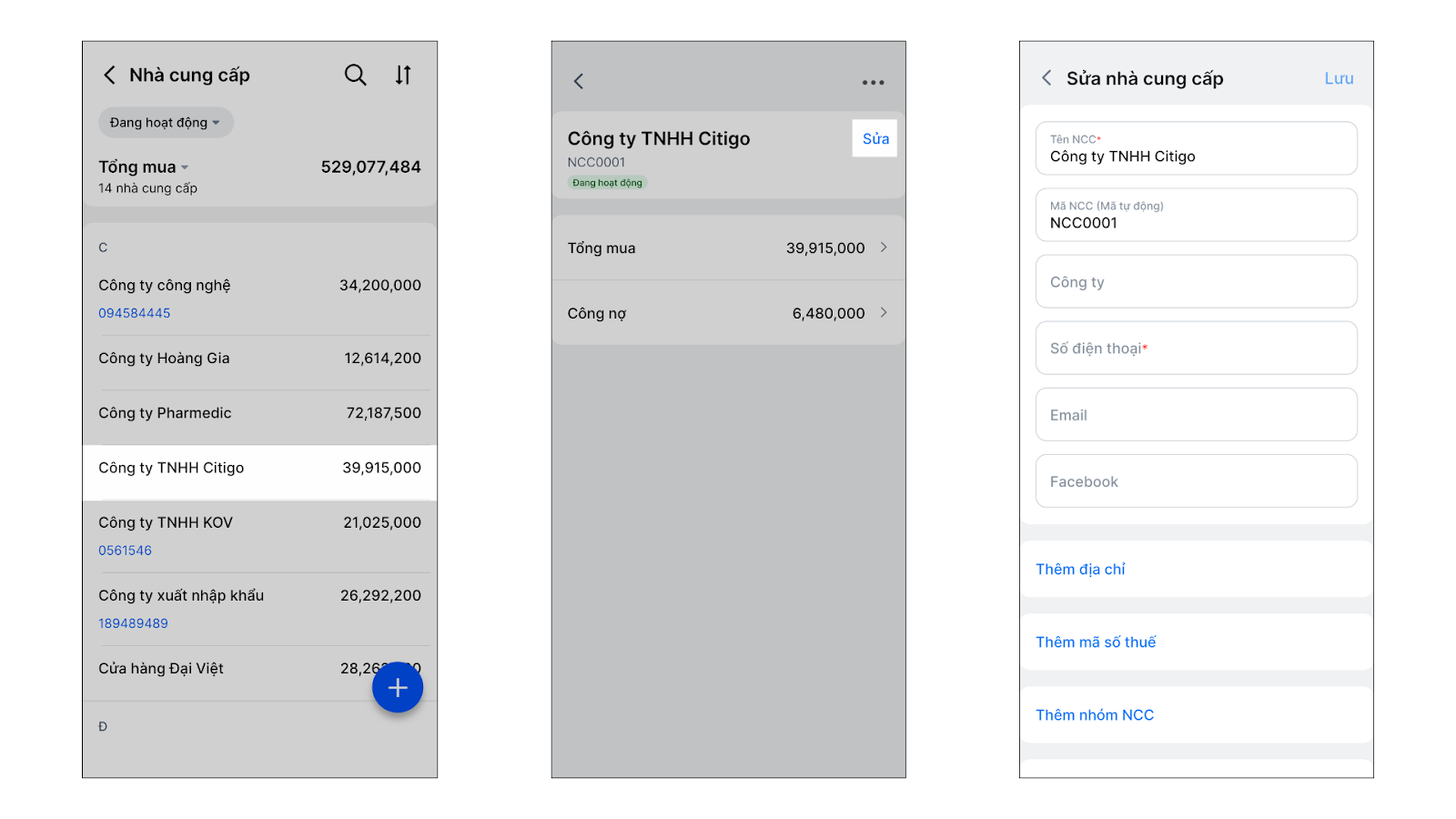Viewport: 1456px width, 819px height.
Task: Click the Thêm địa chỉ link
Action: point(1080,570)
